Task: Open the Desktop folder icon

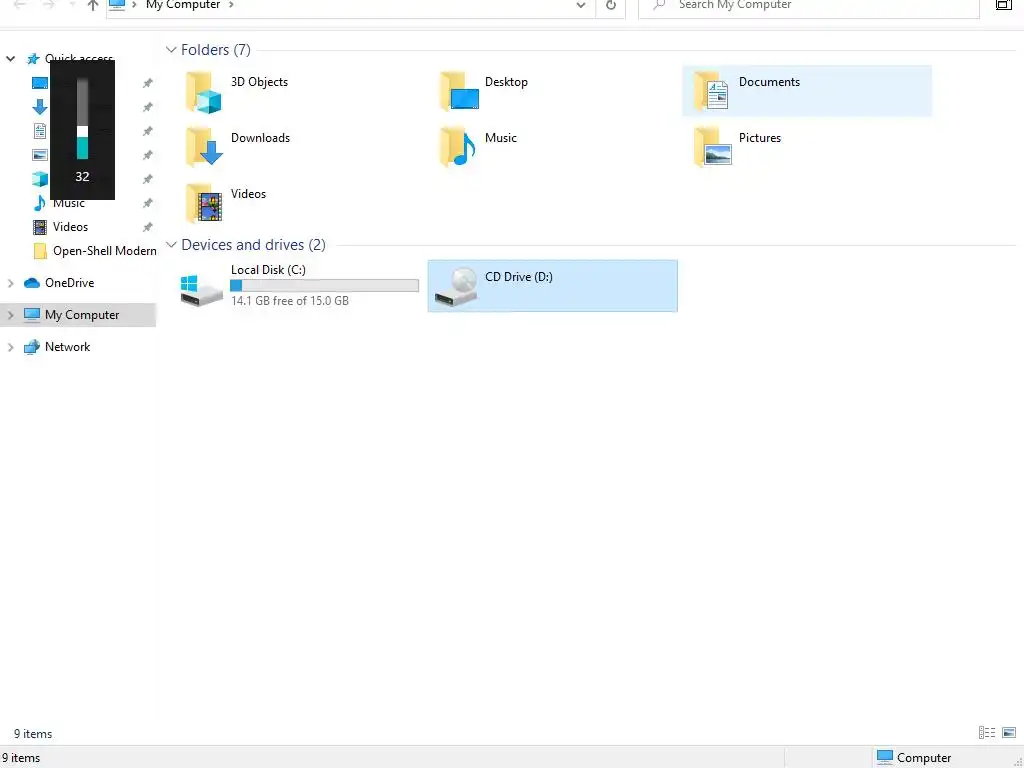Action: point(459,91)
